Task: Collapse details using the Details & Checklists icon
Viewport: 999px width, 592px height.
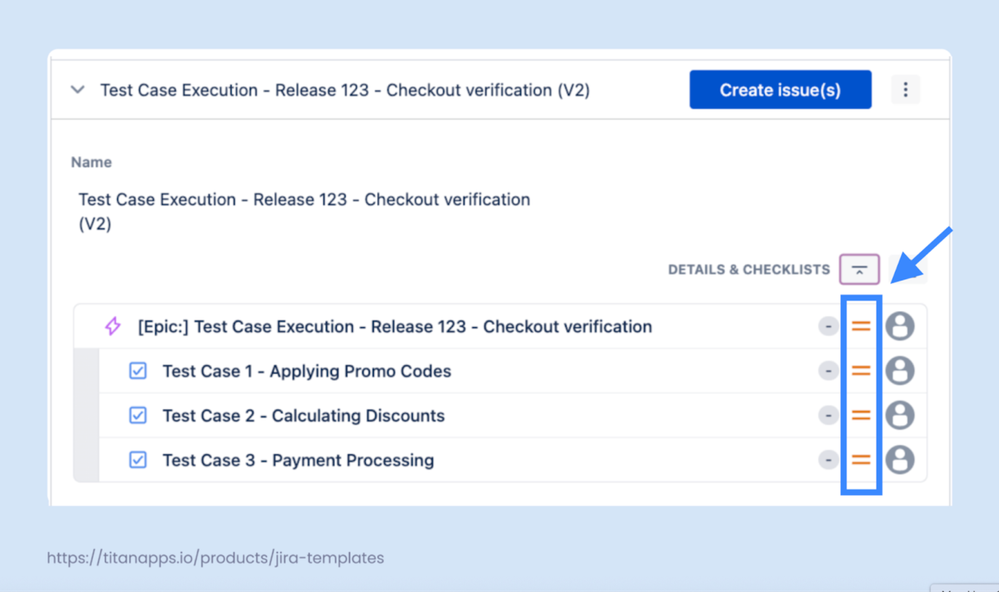Action: tap(860, 269)
